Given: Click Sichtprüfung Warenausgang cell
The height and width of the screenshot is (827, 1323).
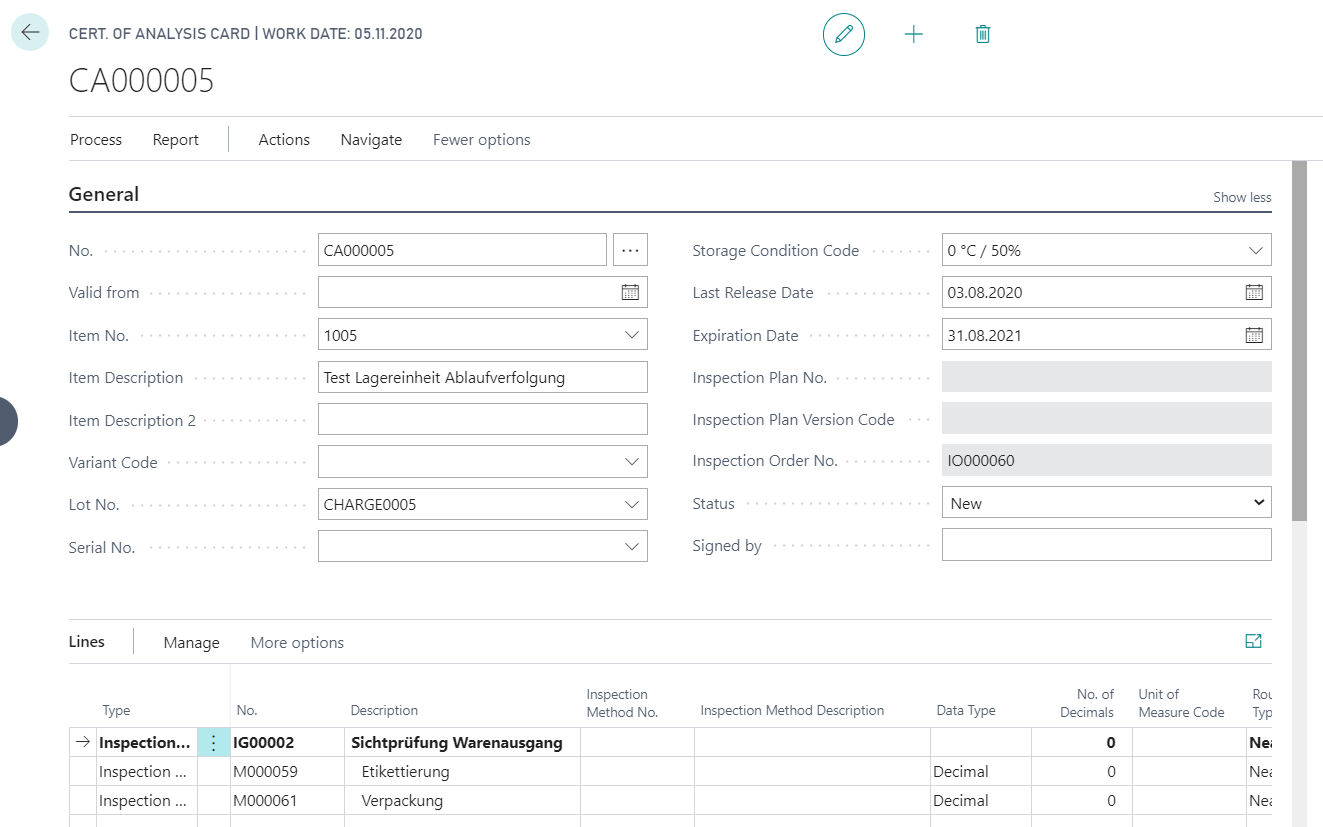Looking at the screenshot, I should coord(463,743).
